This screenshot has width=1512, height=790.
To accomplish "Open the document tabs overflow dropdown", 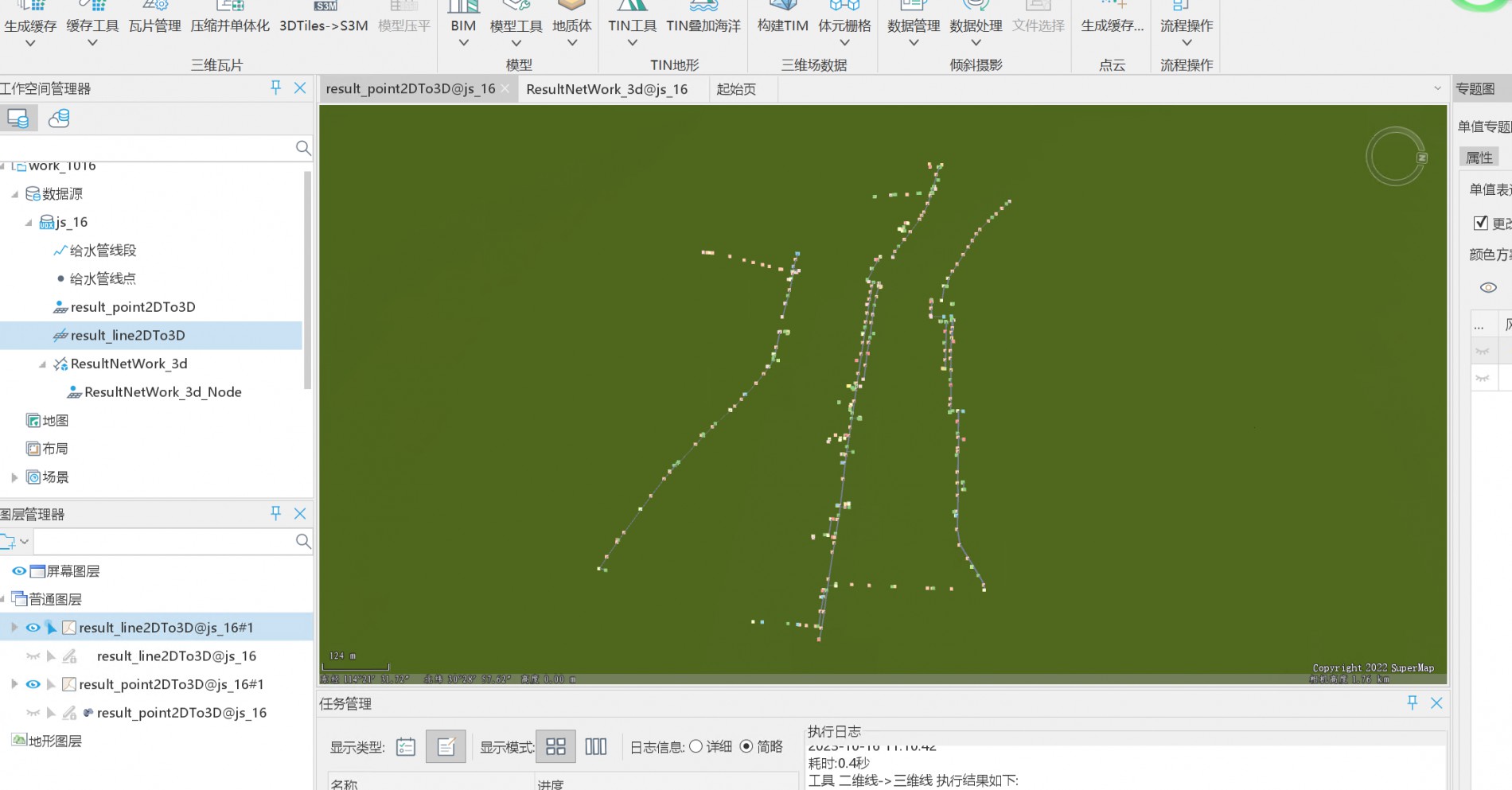I will pos(1437,88).
